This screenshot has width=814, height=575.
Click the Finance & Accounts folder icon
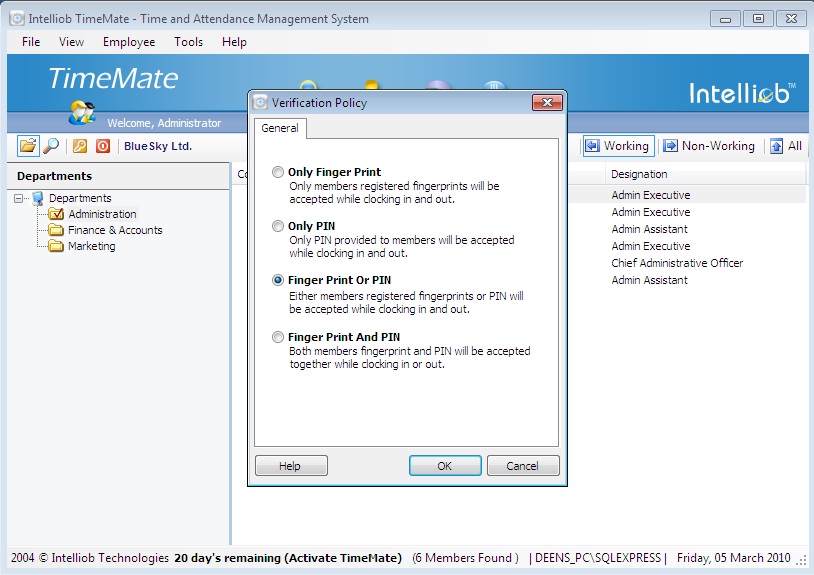pos(56,230)
